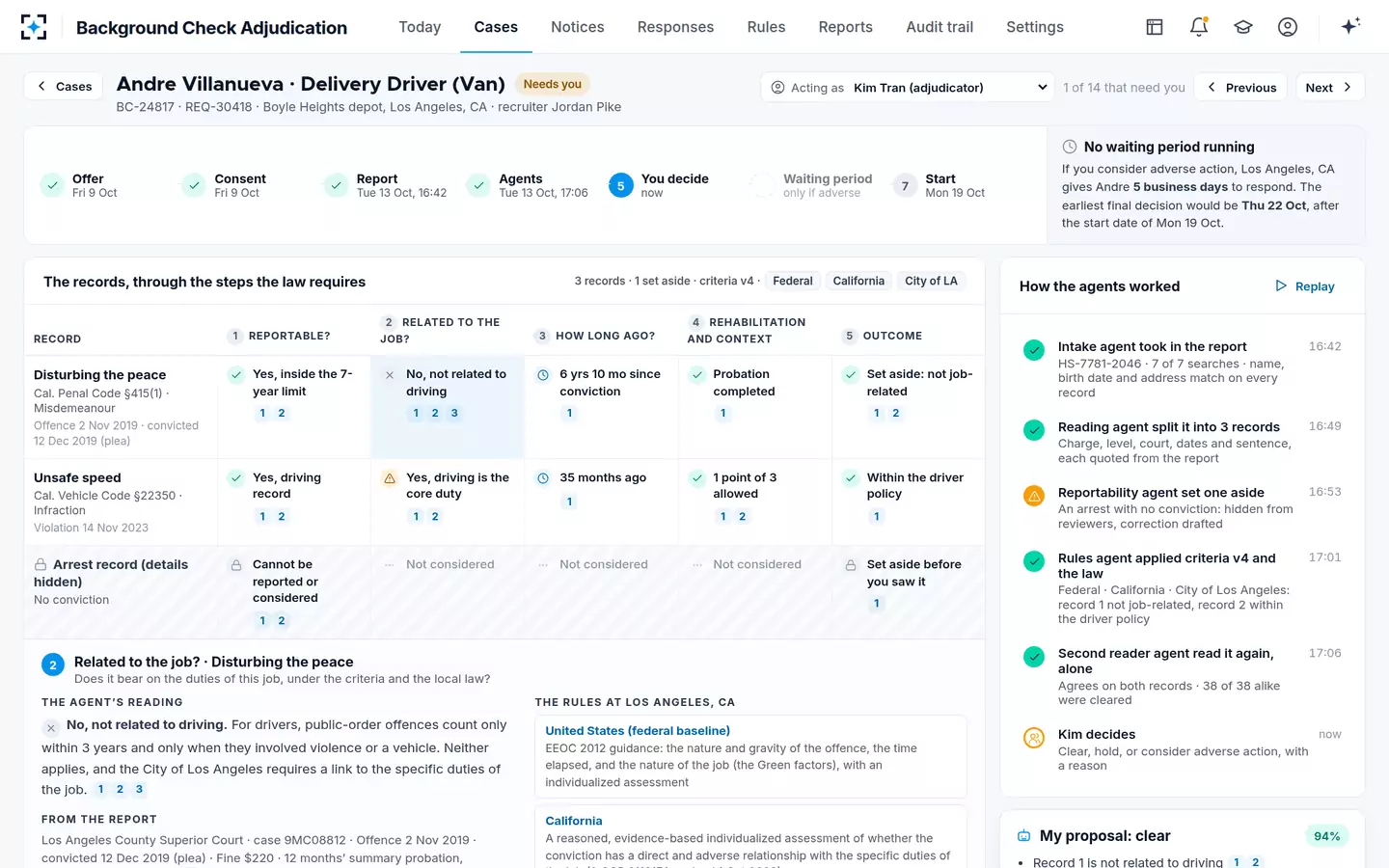Click the green check on Intake agent step

1034,350
